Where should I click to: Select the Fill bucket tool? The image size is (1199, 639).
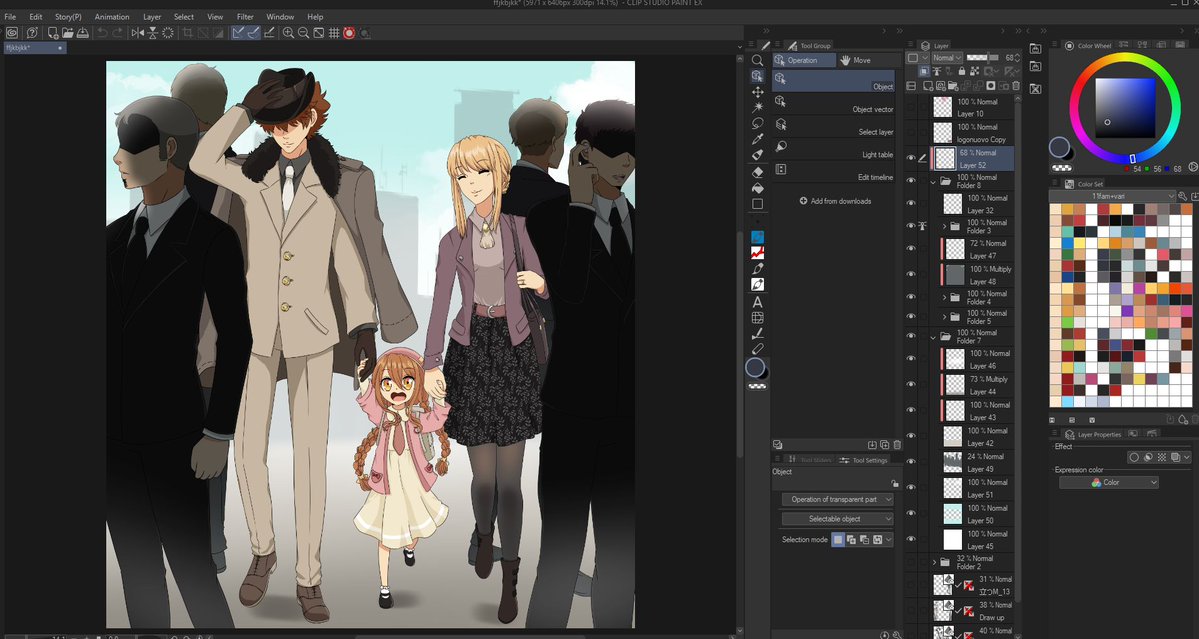coord(757,188)
